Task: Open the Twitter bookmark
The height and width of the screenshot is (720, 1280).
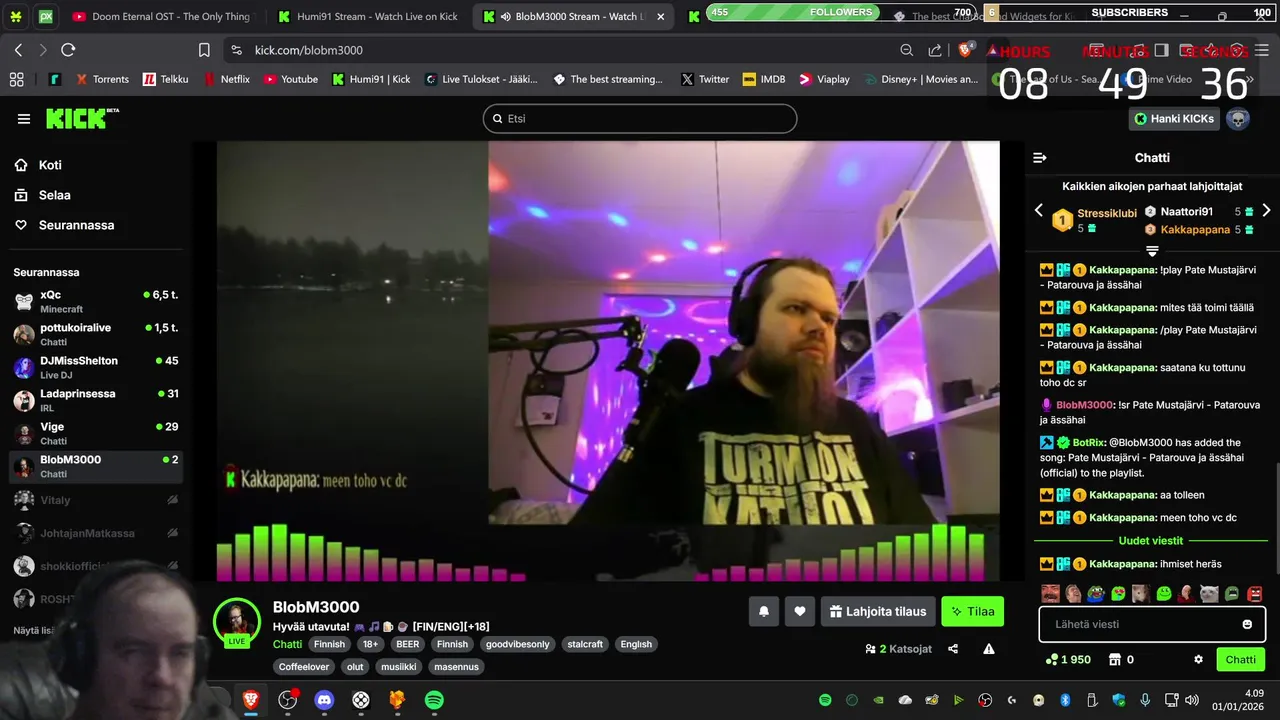Action: (x=705, y=79)
